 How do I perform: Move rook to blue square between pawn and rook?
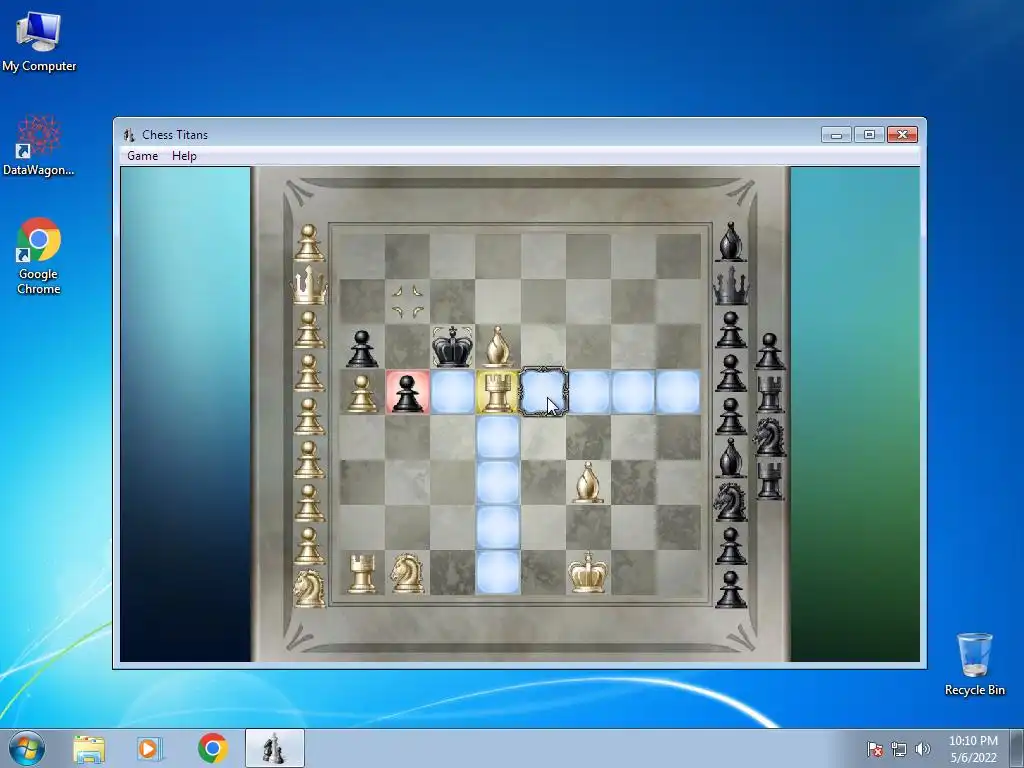click(453, 392)
